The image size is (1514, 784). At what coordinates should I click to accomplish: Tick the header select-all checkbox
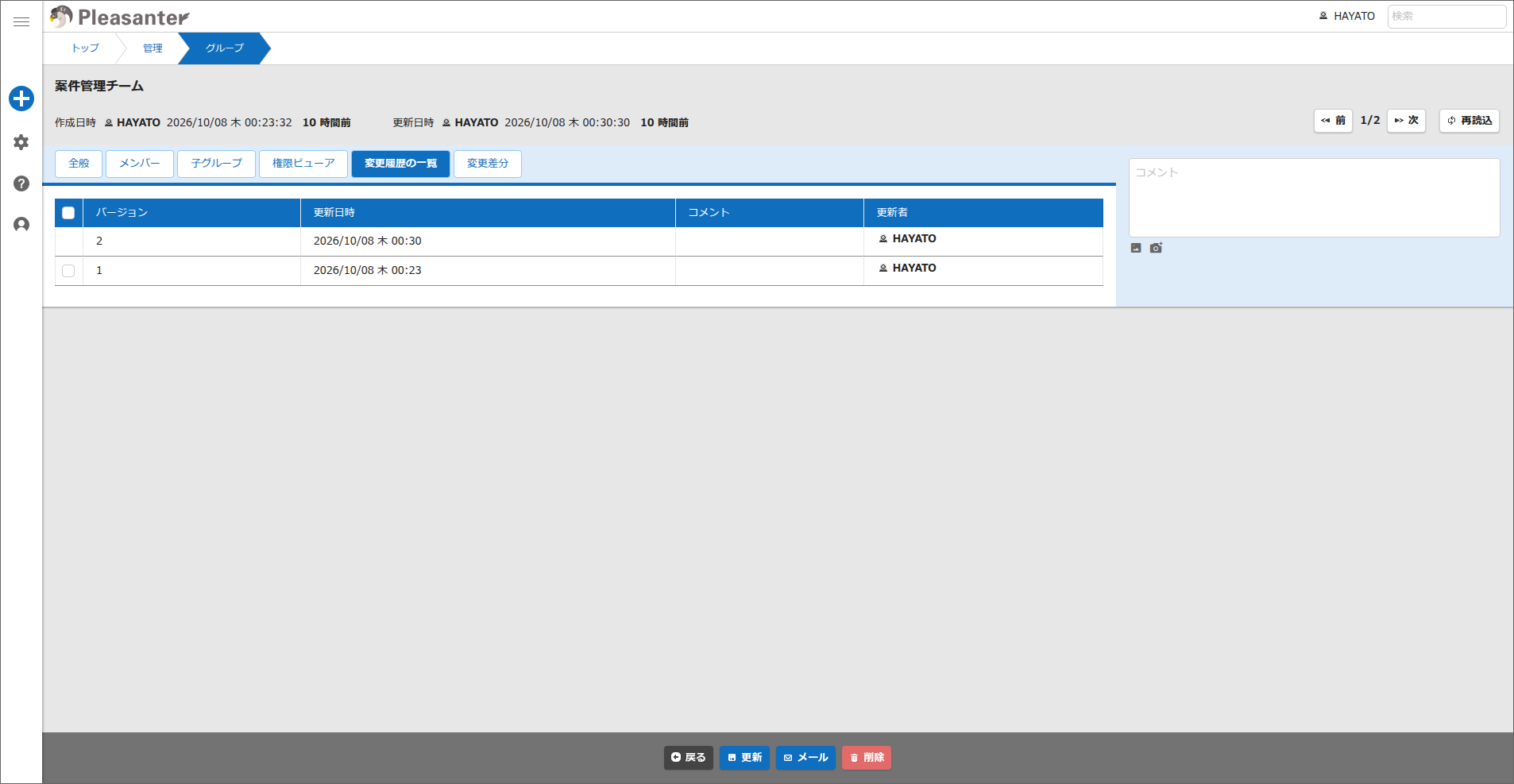click(68, 213)
